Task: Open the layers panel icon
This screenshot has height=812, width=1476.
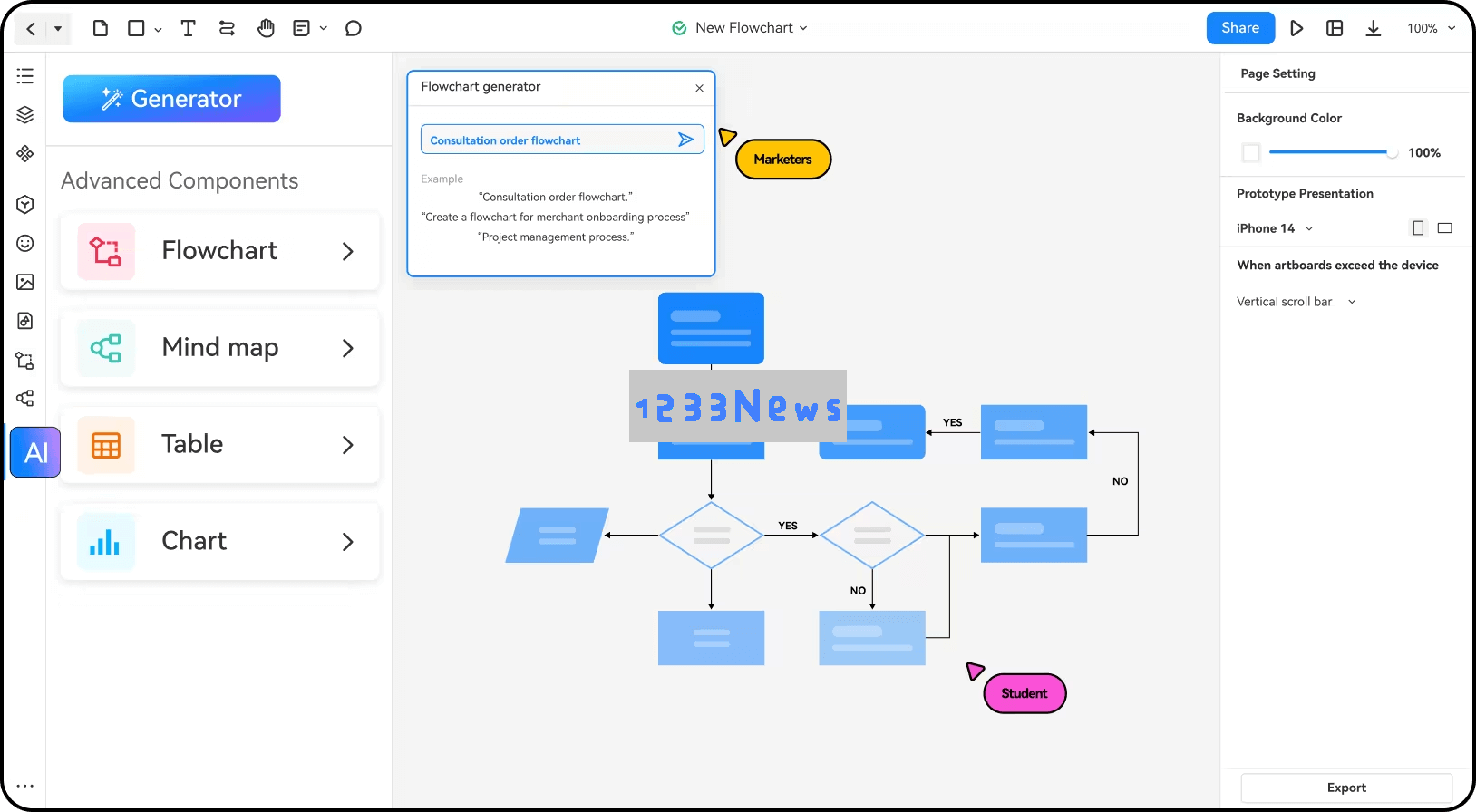Action: click(25, 114)
